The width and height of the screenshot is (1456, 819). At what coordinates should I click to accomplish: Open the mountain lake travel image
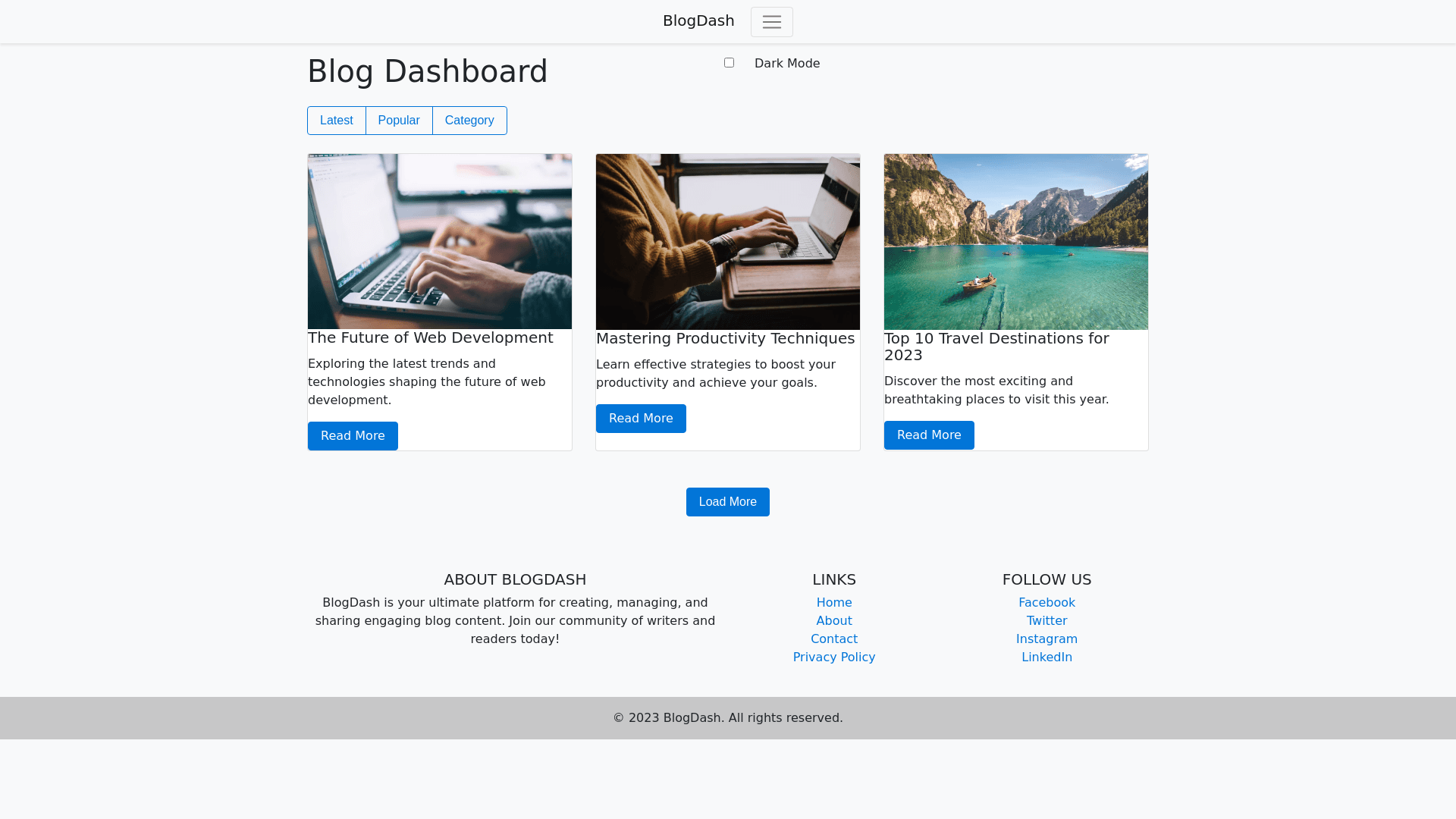coord(1016,241)
